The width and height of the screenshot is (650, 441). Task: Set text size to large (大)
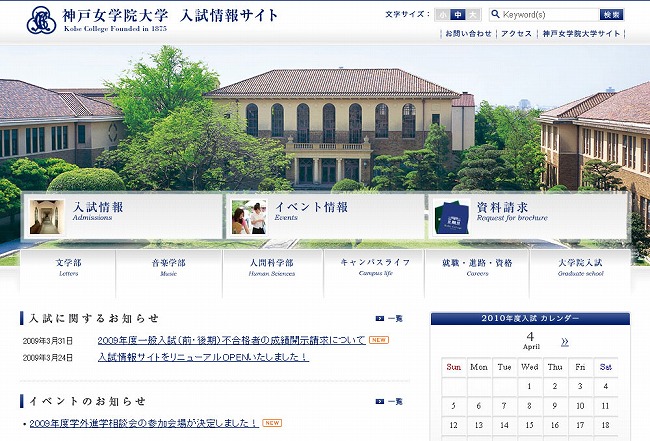click(x=473, y=15)
